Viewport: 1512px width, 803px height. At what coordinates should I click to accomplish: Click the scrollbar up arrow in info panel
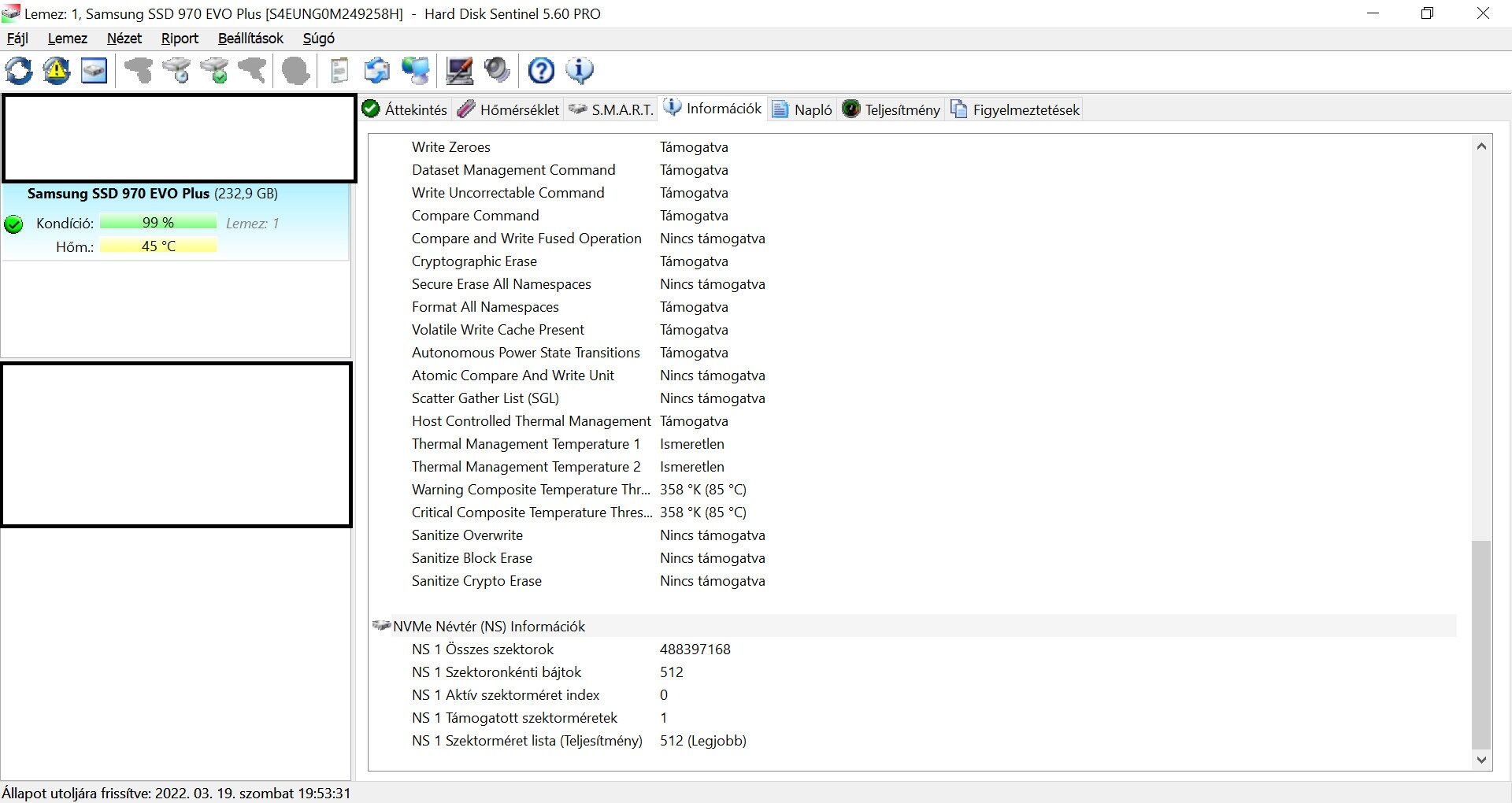tap(1481, 146)
